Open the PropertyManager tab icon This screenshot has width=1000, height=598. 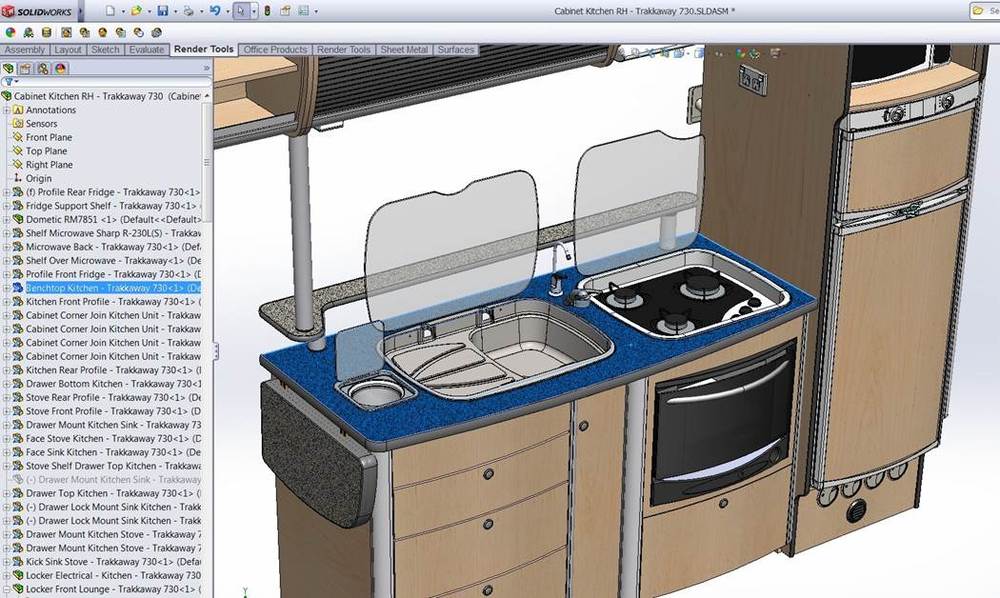click(26, 68)
